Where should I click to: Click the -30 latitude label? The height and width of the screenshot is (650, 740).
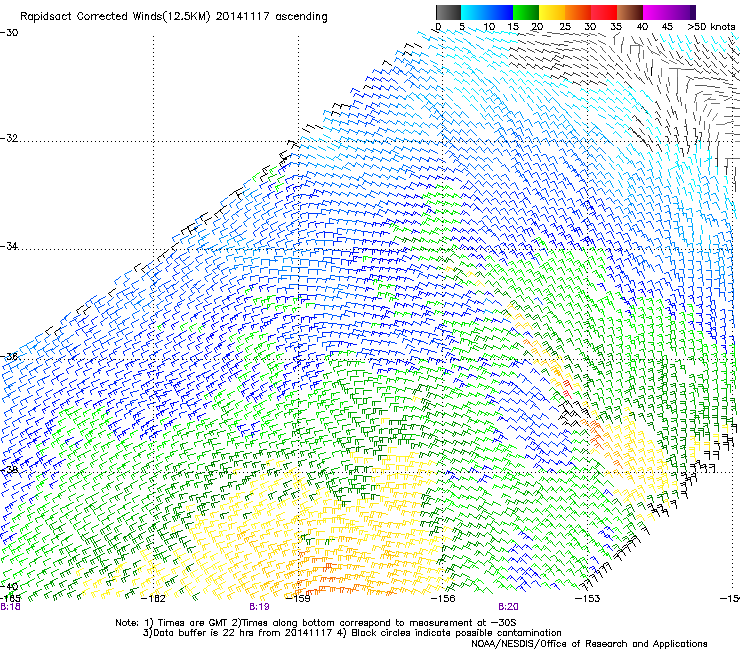click(x=9, y=32)
